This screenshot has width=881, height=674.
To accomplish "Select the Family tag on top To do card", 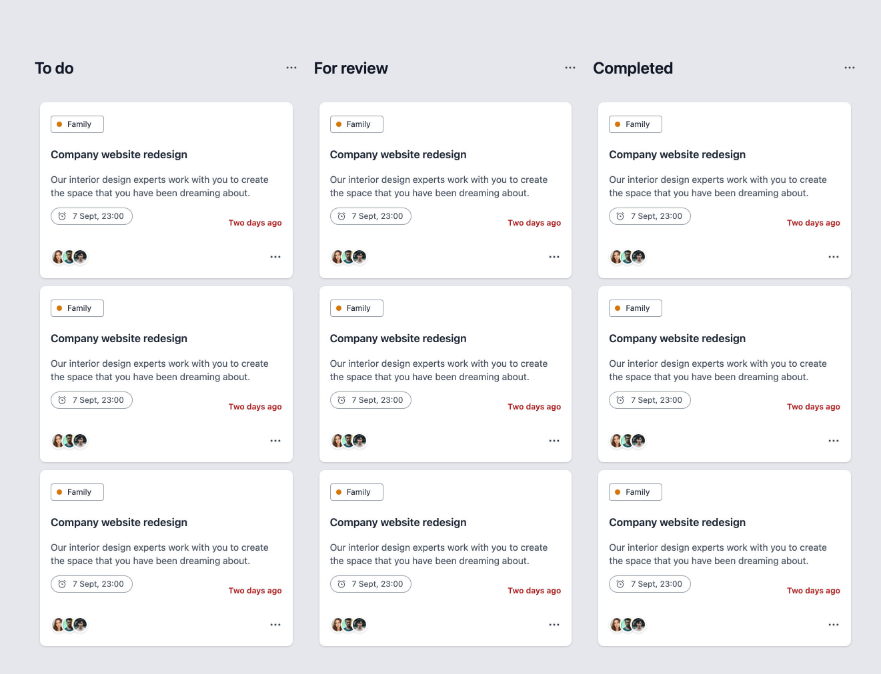I will [x=77, y=124].
